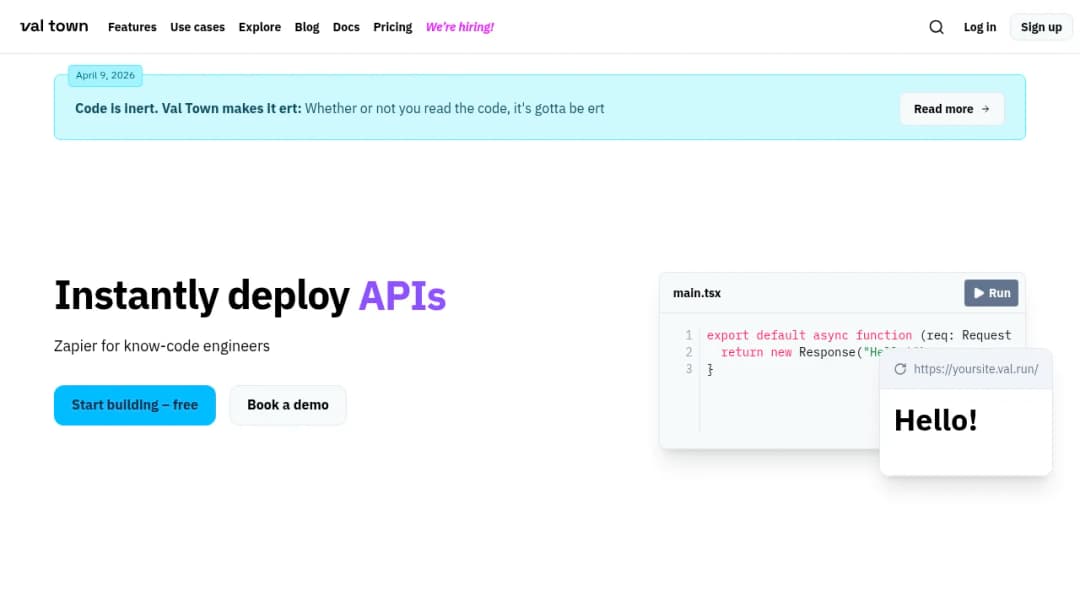This screenshot has width=1080, height=608.
Task: Click the reload icon beside yoursite.val.run
Action: 900,369
